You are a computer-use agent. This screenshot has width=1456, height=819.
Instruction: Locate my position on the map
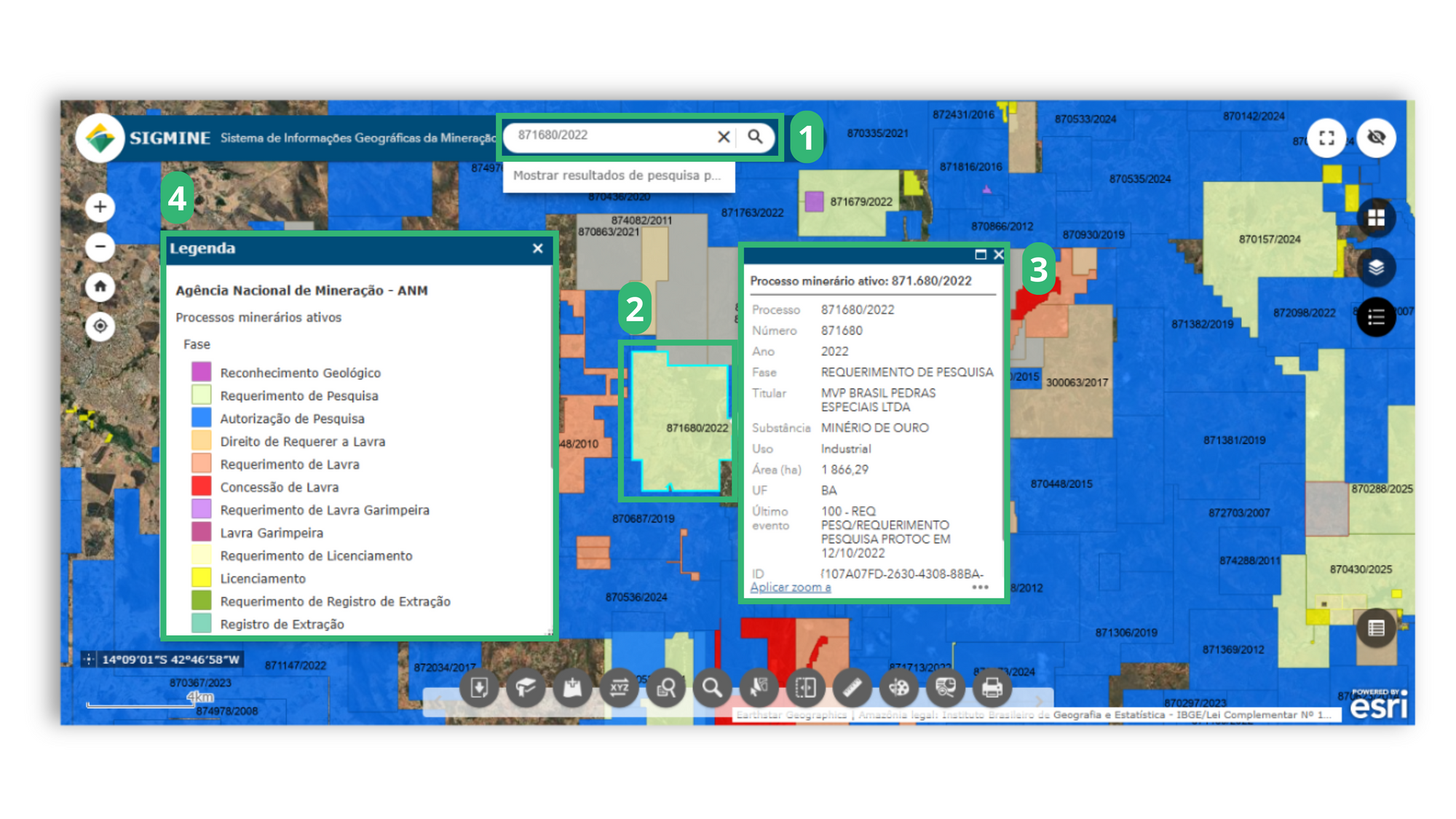(x=100, y=326)
